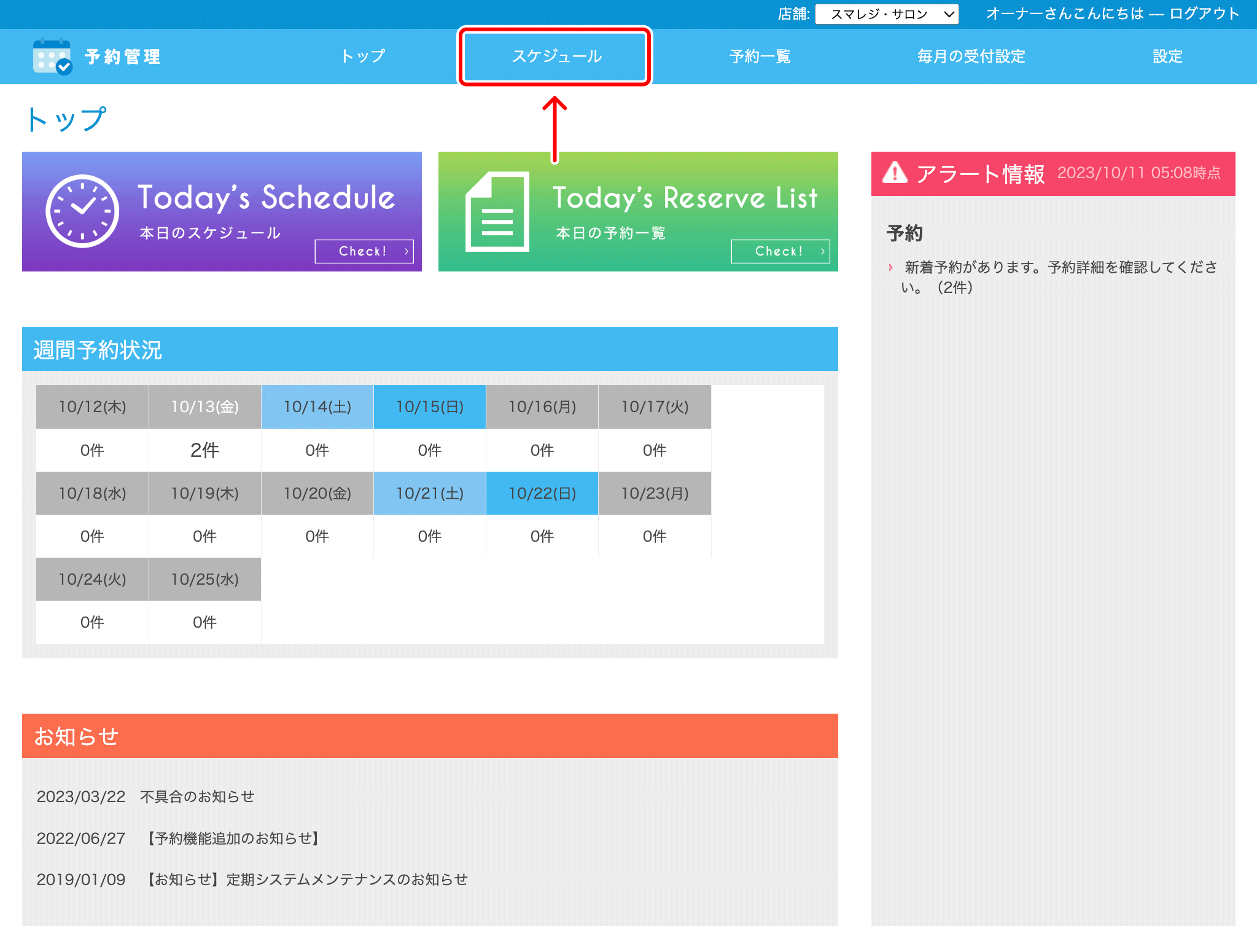Open the トップ navigation tab

tap(363, 57)
